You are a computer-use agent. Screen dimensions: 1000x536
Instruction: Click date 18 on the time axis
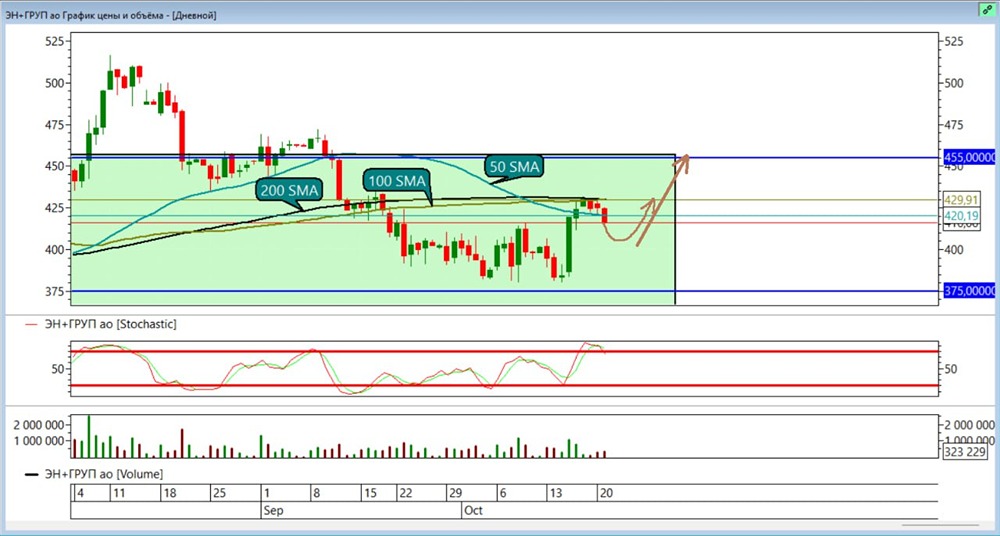169,494
